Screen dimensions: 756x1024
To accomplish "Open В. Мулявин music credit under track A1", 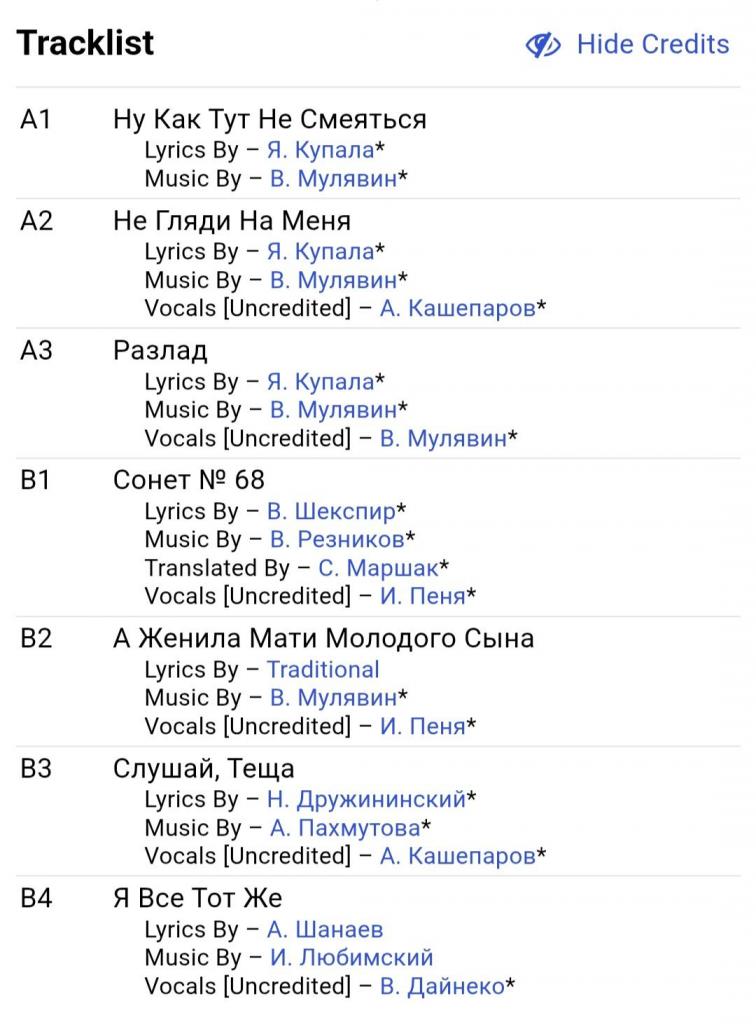I will pos(333,179).
